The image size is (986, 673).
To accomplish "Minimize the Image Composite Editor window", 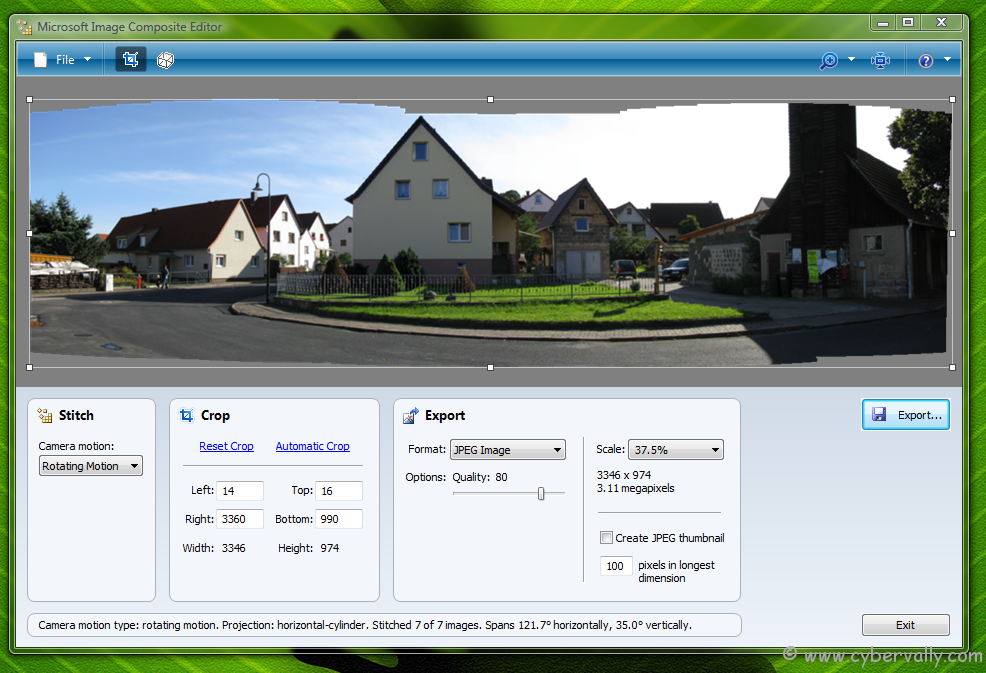I will pyautogui.click(x=884, y=22).
